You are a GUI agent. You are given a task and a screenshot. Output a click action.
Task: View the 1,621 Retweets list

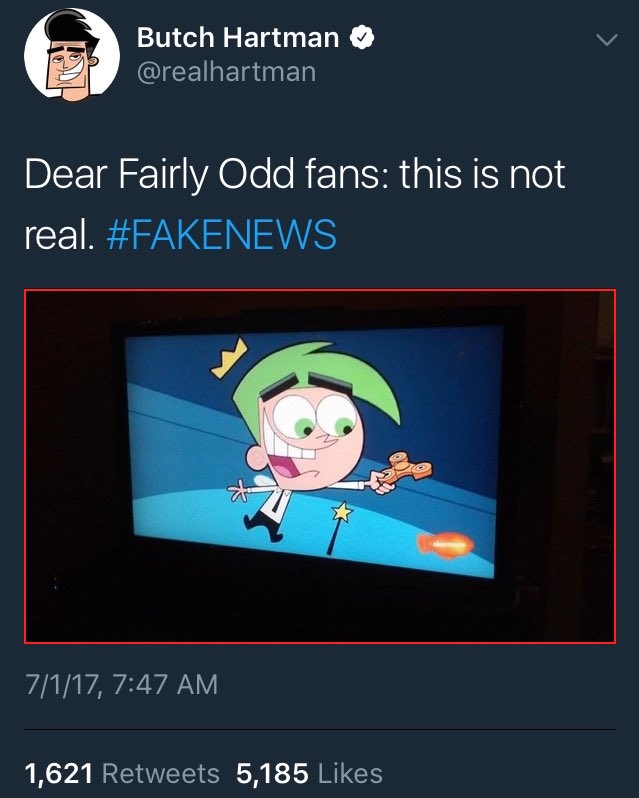(122, 773)
